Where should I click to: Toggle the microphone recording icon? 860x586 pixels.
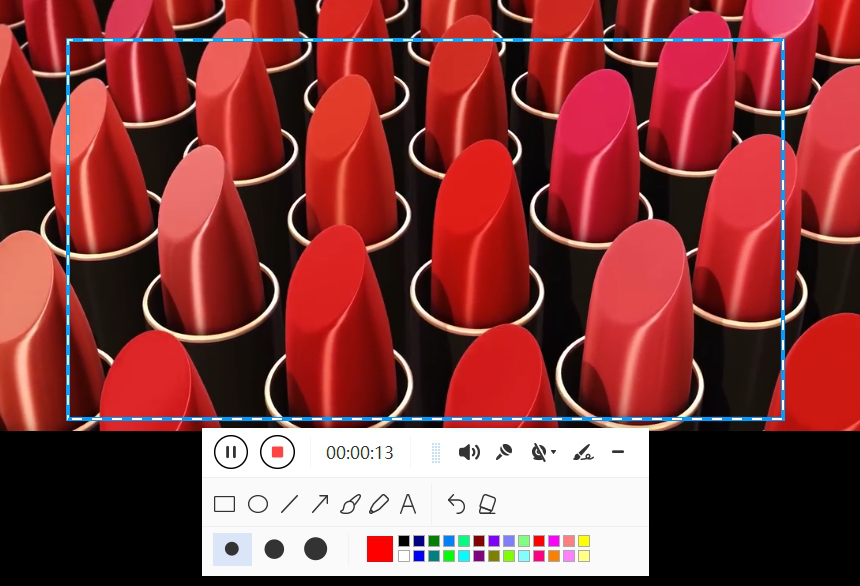[x=504, y=452]
